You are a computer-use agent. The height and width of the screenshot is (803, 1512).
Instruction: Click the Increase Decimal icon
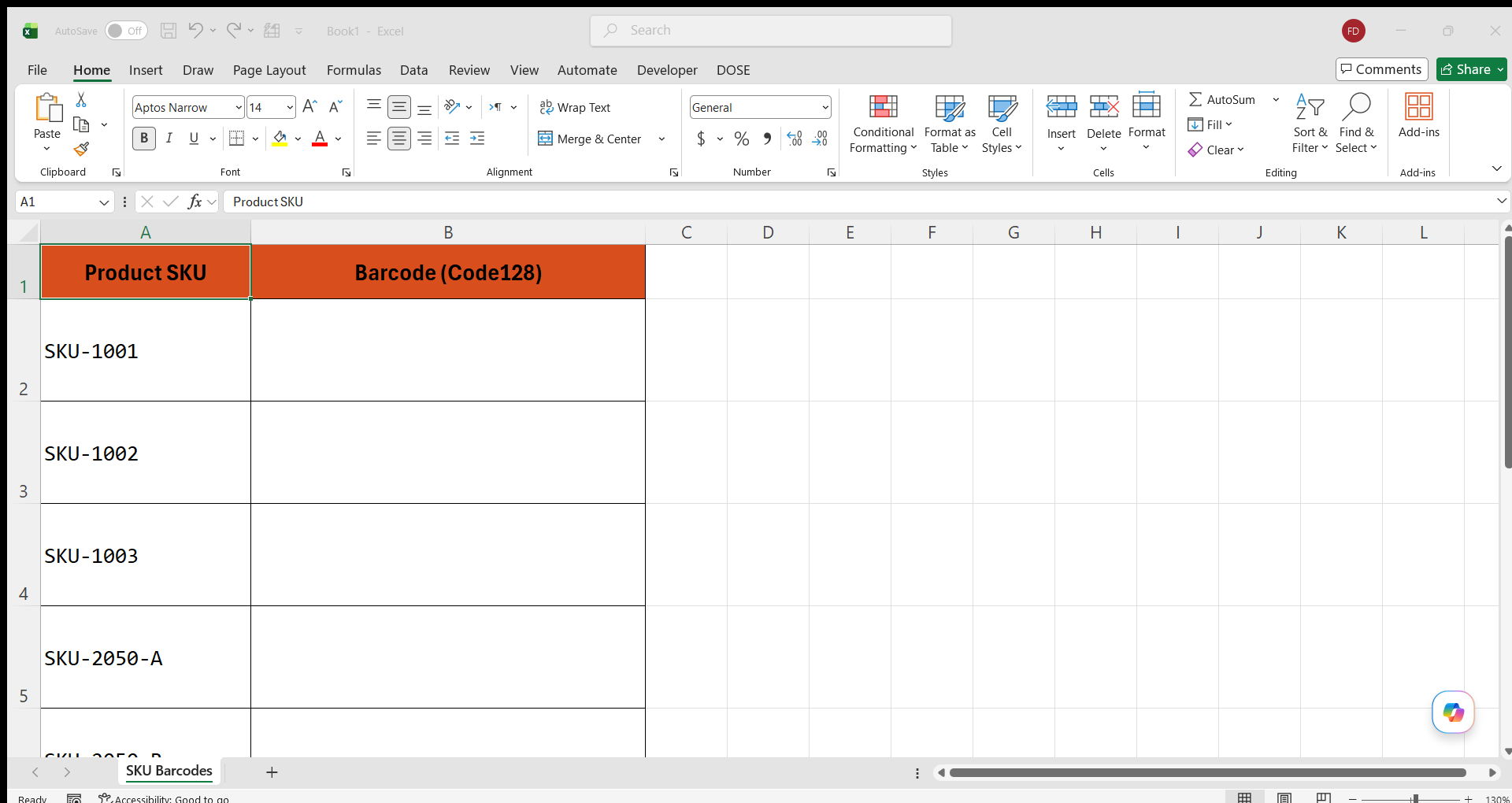pyautogui.click(x=795, y=139)
